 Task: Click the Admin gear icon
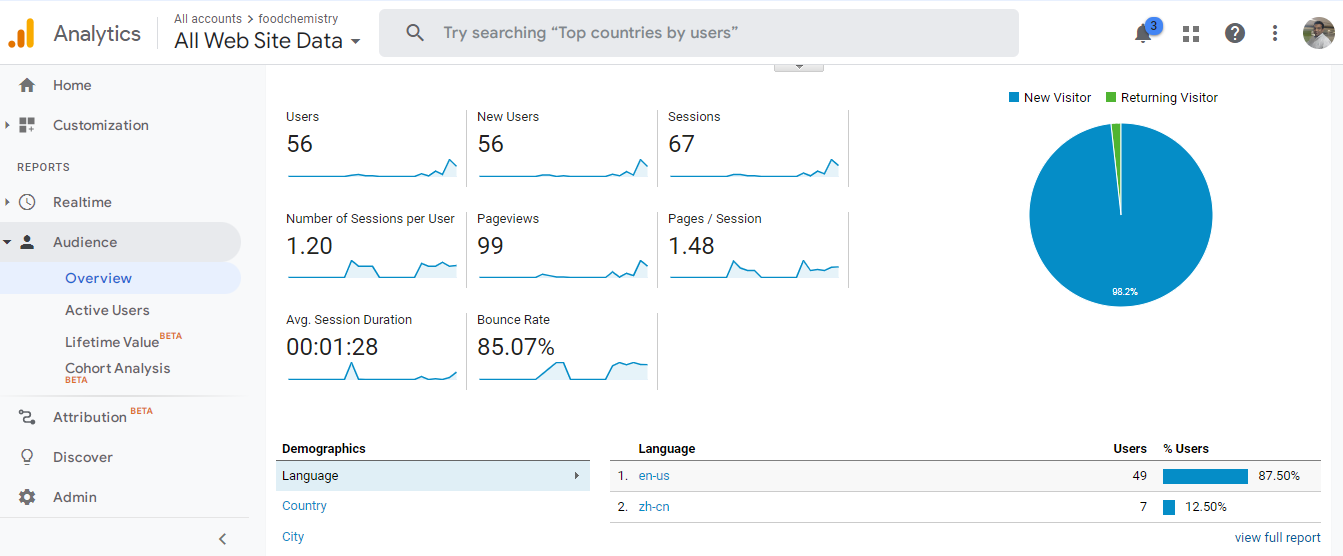tap(27, 497)
